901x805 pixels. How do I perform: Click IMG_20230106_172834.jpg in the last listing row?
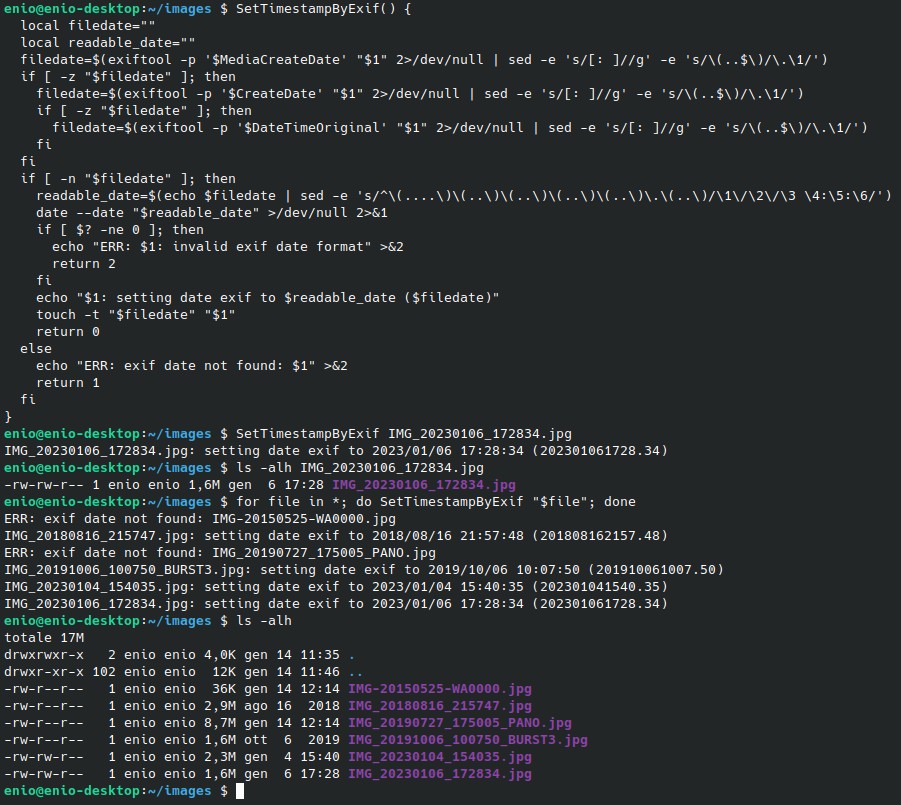point(440,774)
